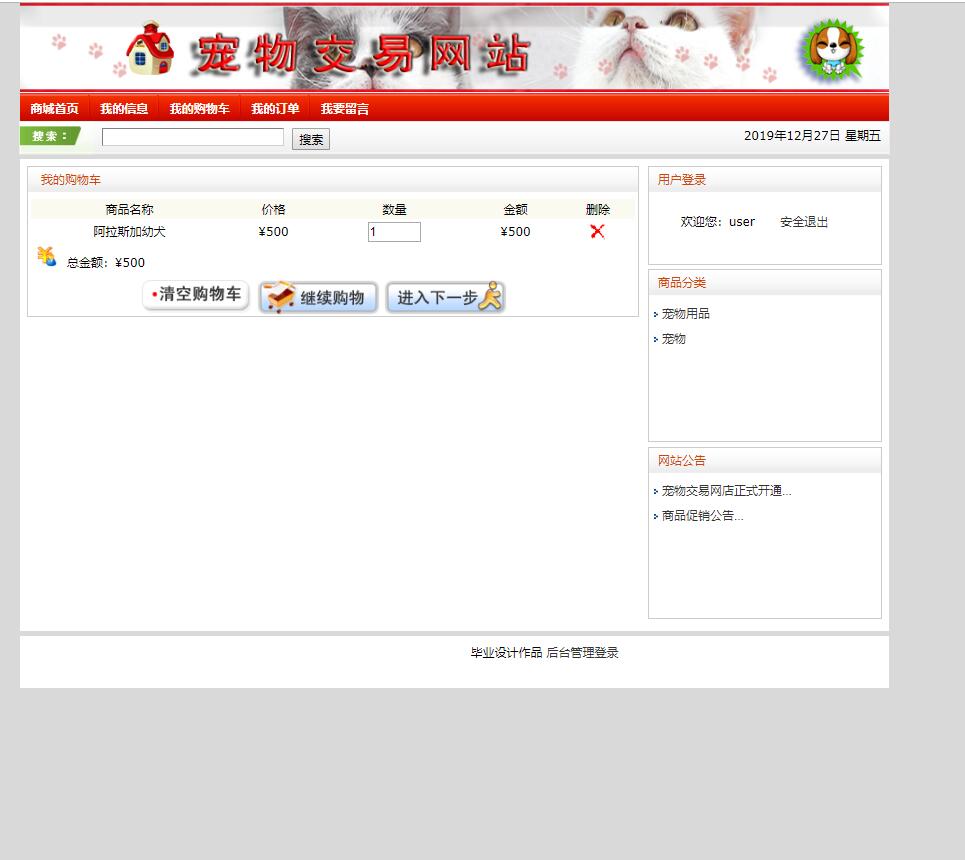The height and width of the screenshot is (860, 965).
Task: Select the 商城首页 menu item
Action: pos(54,108)
